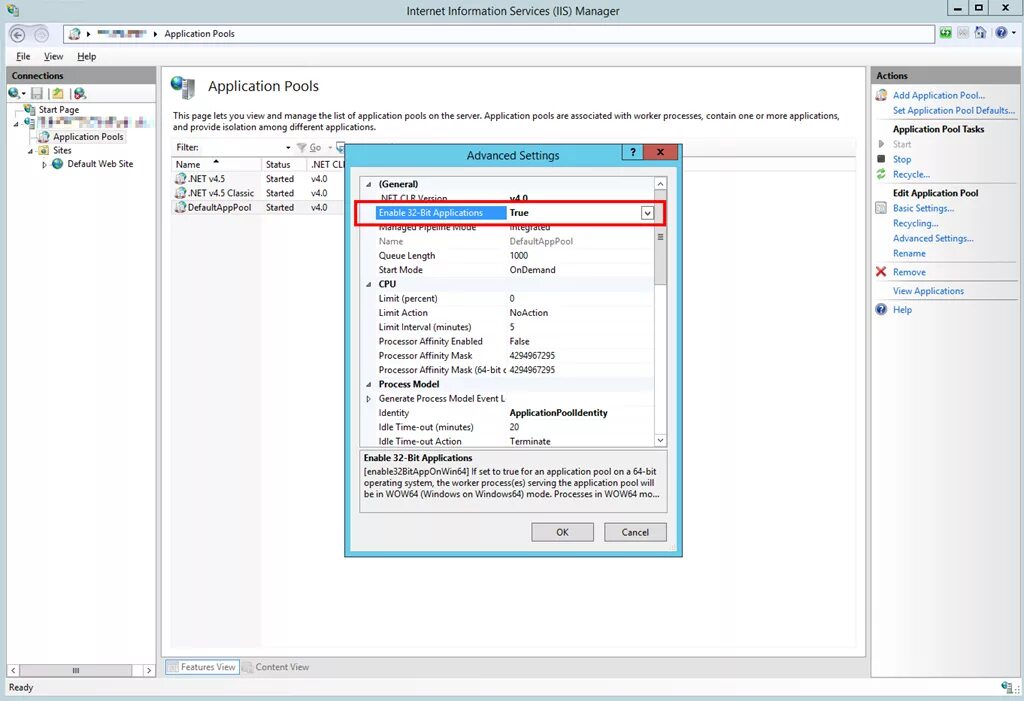This screenshot has width=1024, height=701.
Task: Open the View menu
Action: click(53, 56)
